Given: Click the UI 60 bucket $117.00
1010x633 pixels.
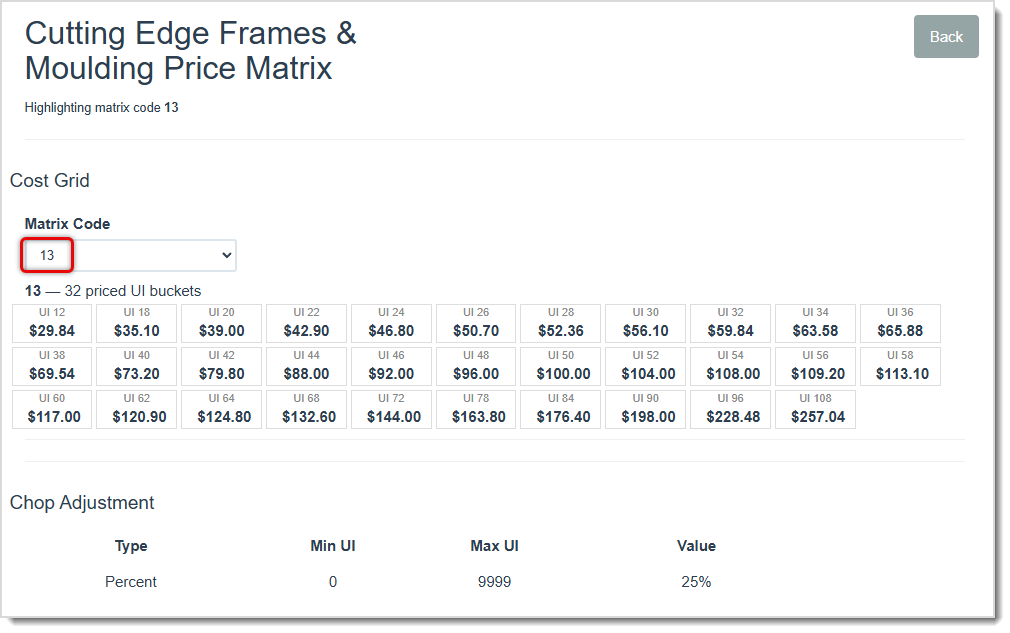Looking at the screenshot, I should [x=52, y=410].
